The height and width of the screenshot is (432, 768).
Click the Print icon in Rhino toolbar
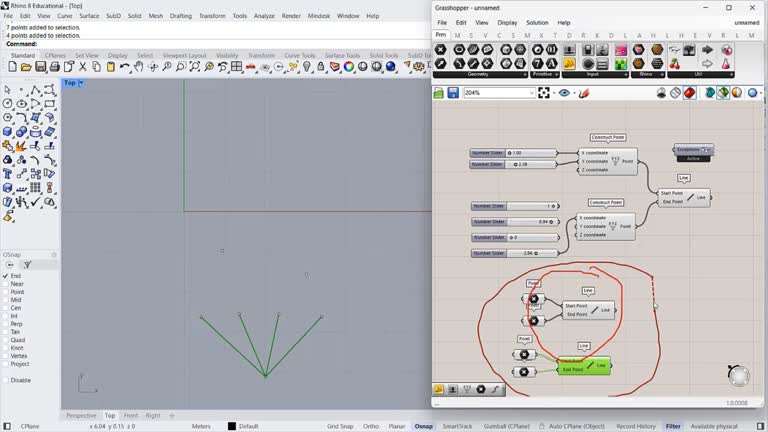coord(54,67)
